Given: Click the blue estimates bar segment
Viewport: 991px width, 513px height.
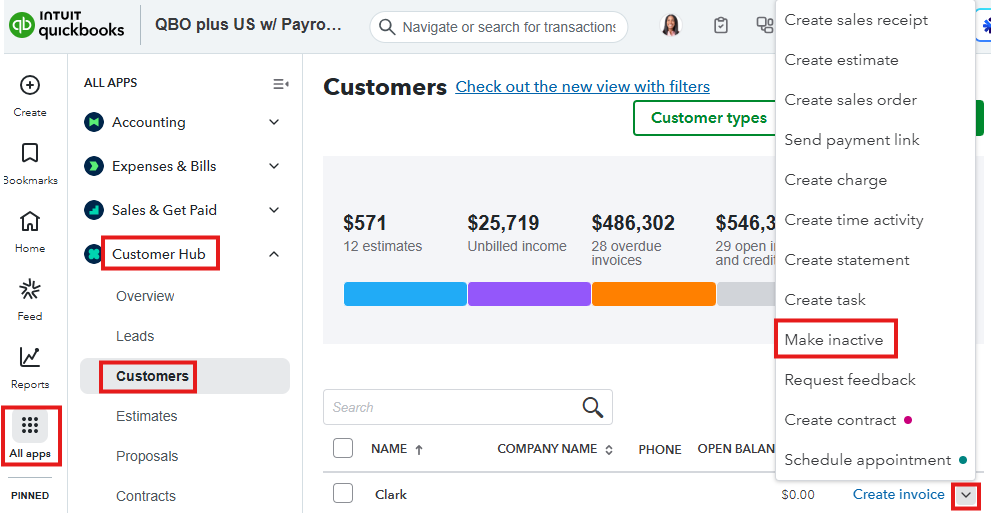Looking at the screenshot, I should [x=405, y=294].
